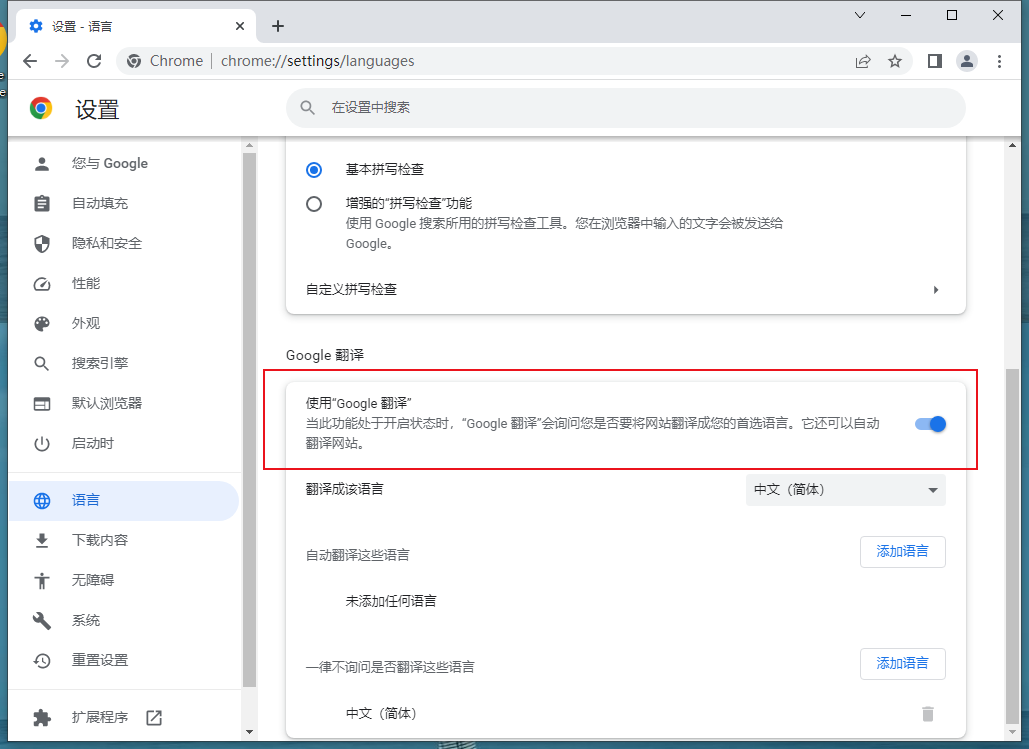Expand 自定义拼写检查 arrow

pos(936,289)
